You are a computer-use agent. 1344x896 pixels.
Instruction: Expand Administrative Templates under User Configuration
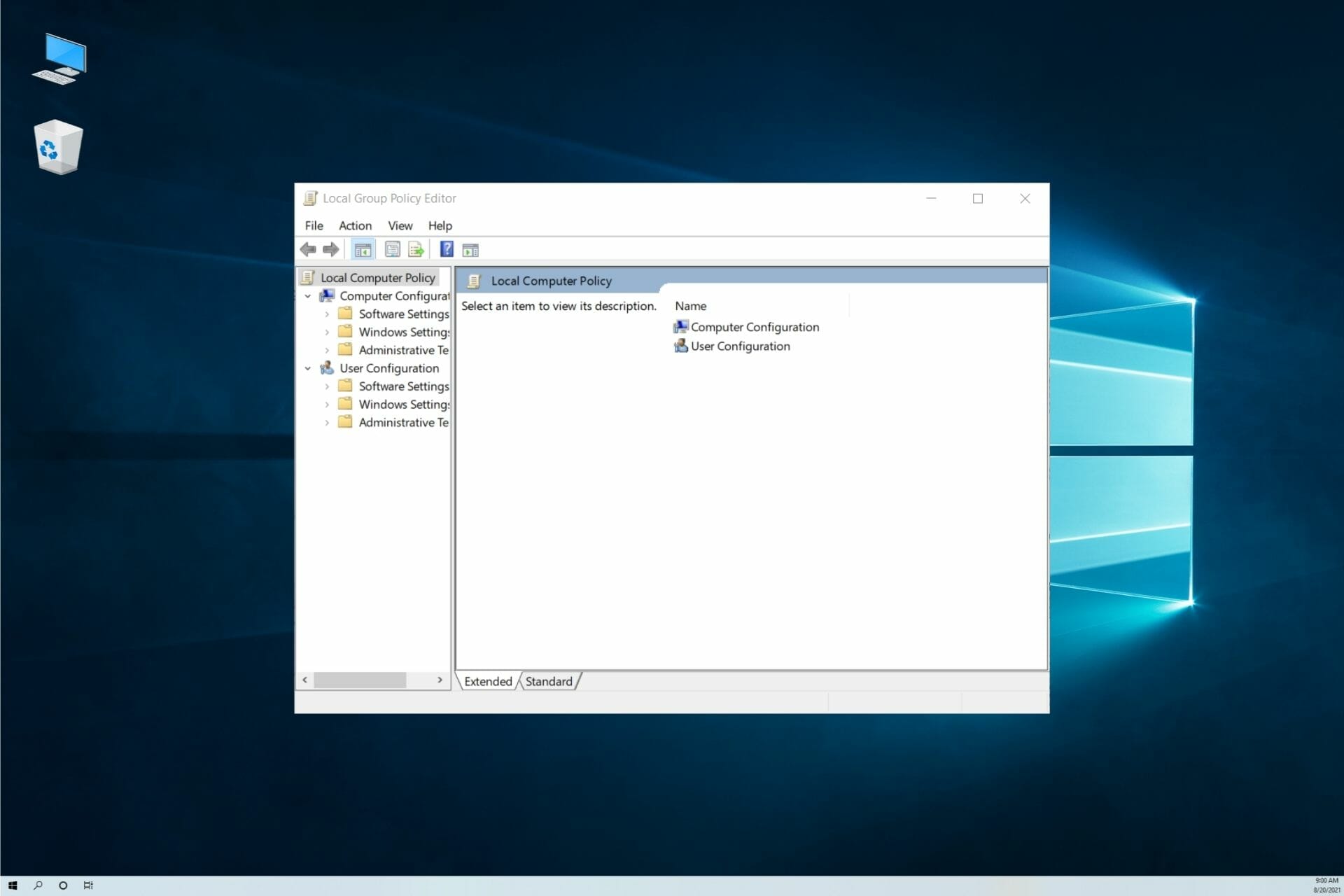(327, 423)
